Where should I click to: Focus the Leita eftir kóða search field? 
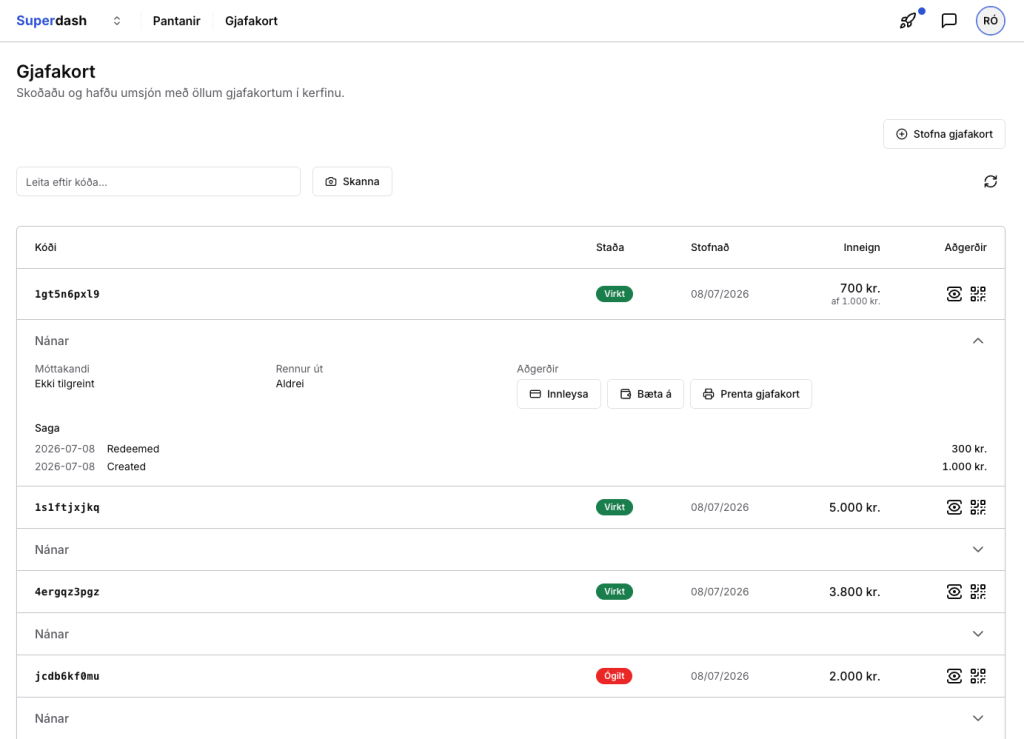pos(158,181)
